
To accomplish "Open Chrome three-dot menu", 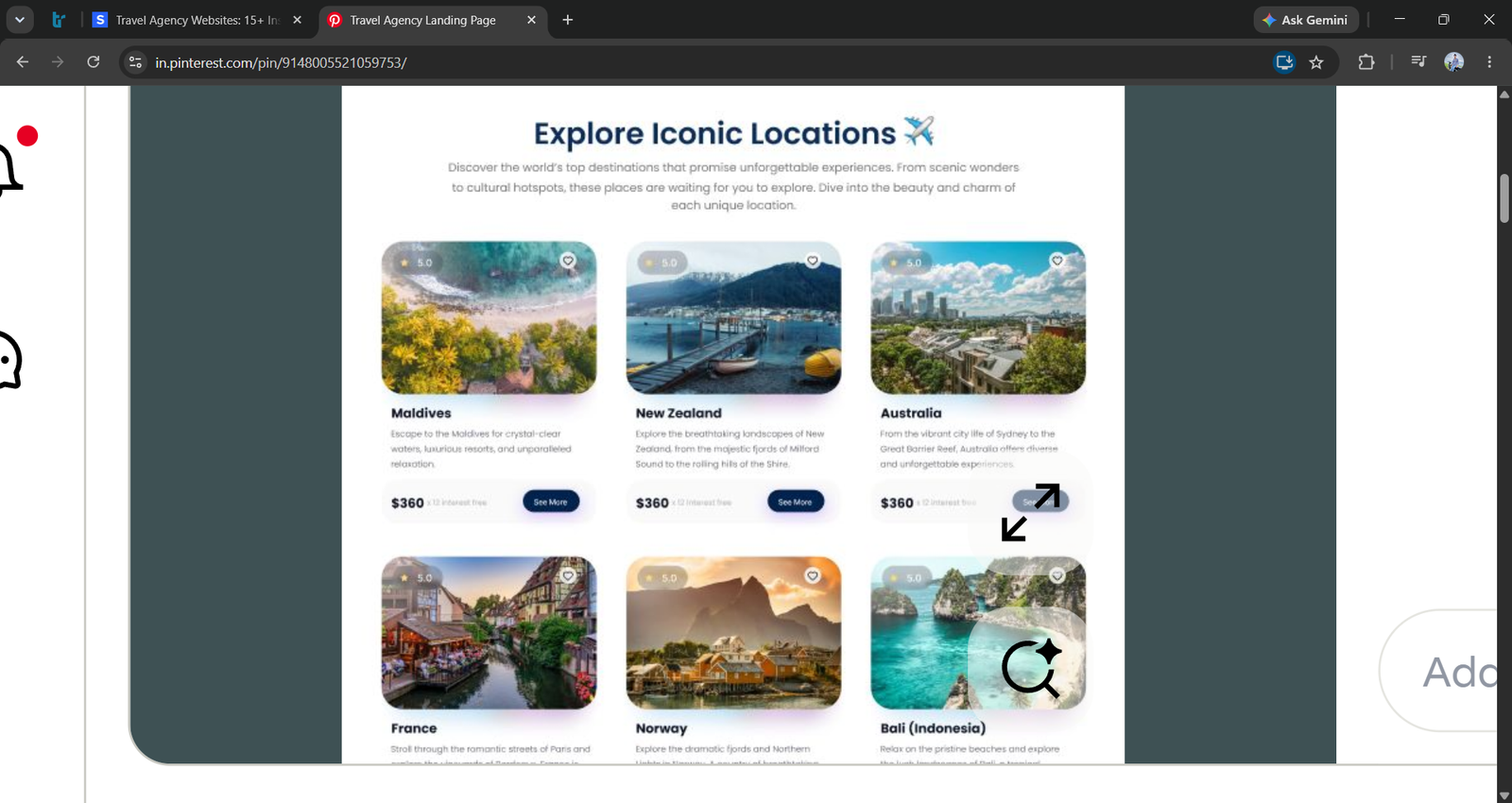I will [x=1489, y=62].
